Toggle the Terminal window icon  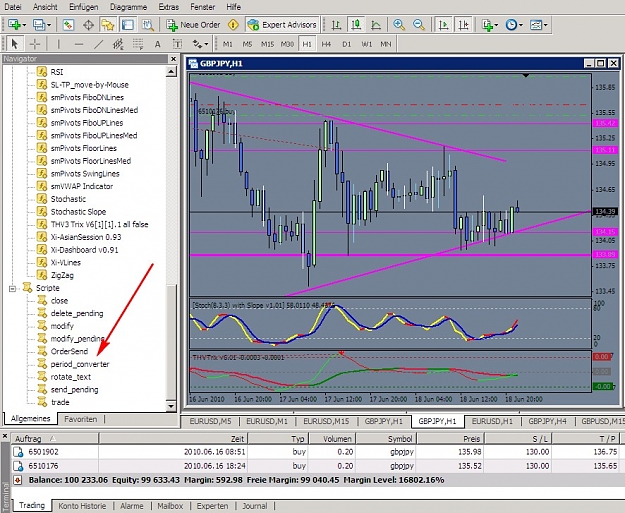[x=128, y=25]
